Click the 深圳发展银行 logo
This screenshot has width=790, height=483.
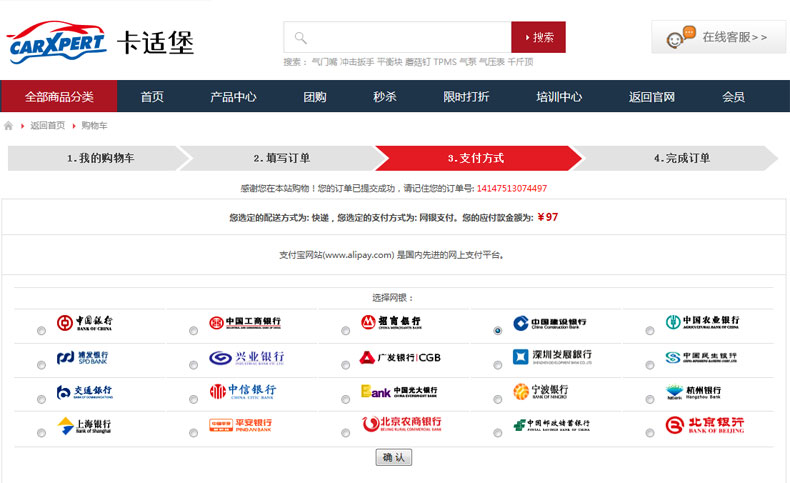click(x=552, y=357)
